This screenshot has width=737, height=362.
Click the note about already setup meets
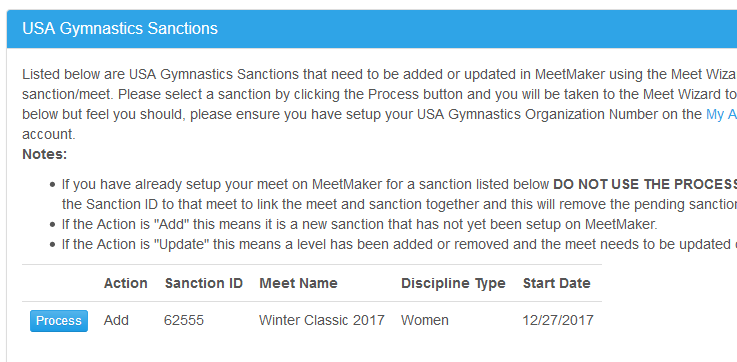coord(399,194)
